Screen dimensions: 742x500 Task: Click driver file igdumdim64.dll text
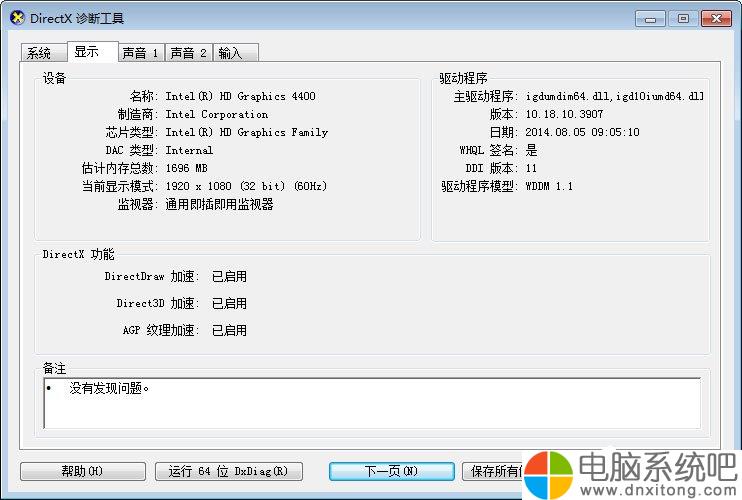569,96
